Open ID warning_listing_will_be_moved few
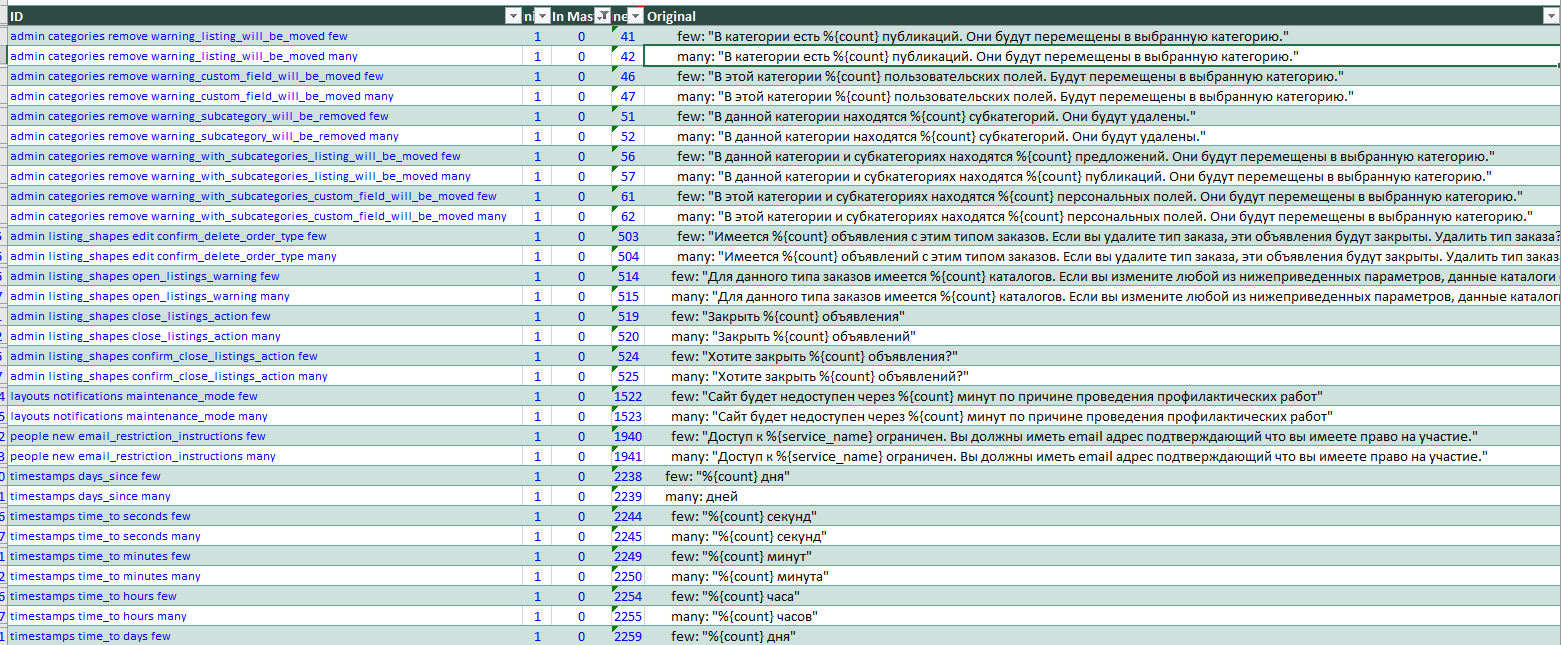This screenshot has width=1561, height=645. [x=179, y=36]
